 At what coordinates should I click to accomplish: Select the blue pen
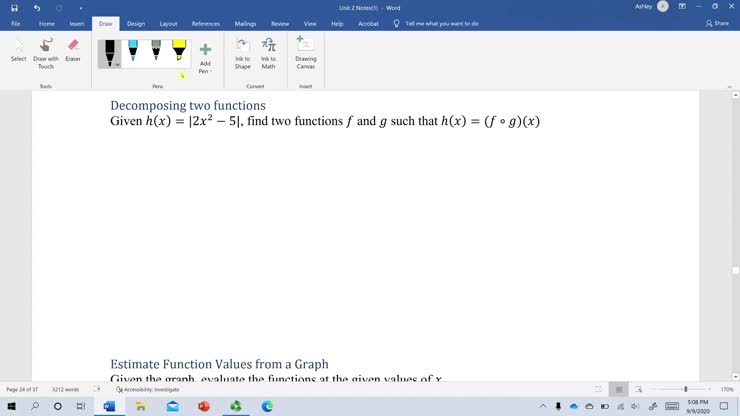tap(133, 51)
